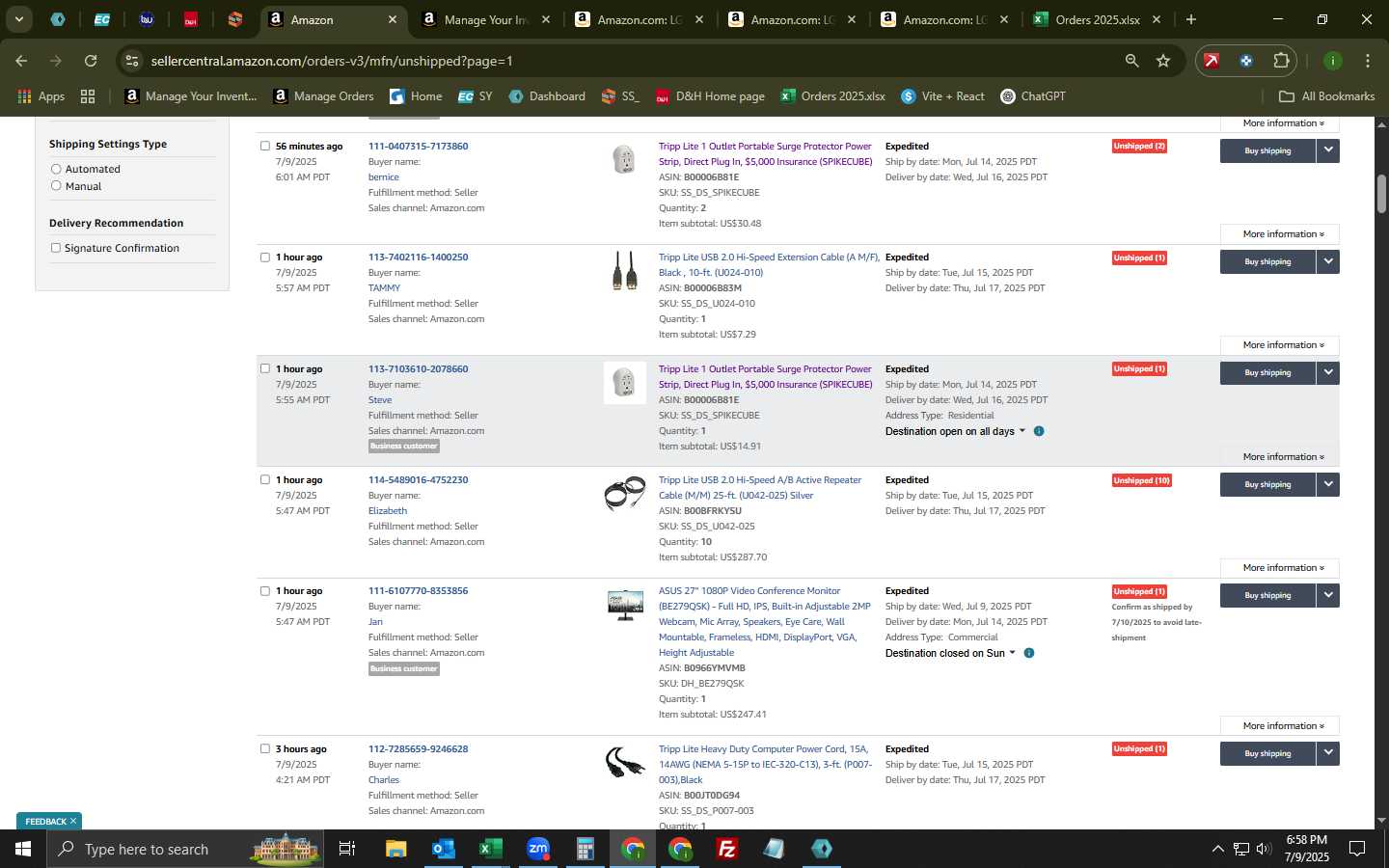Select the Manual shipping settings radio
This screenshot has width=1389, height=868.
(56, 185)
